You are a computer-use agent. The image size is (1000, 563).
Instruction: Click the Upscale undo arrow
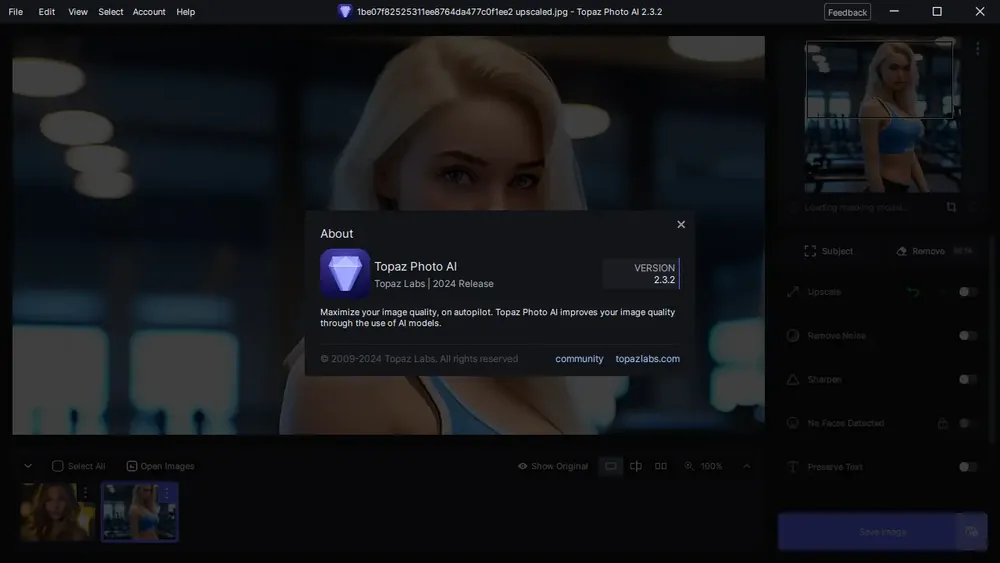[913, 292]
